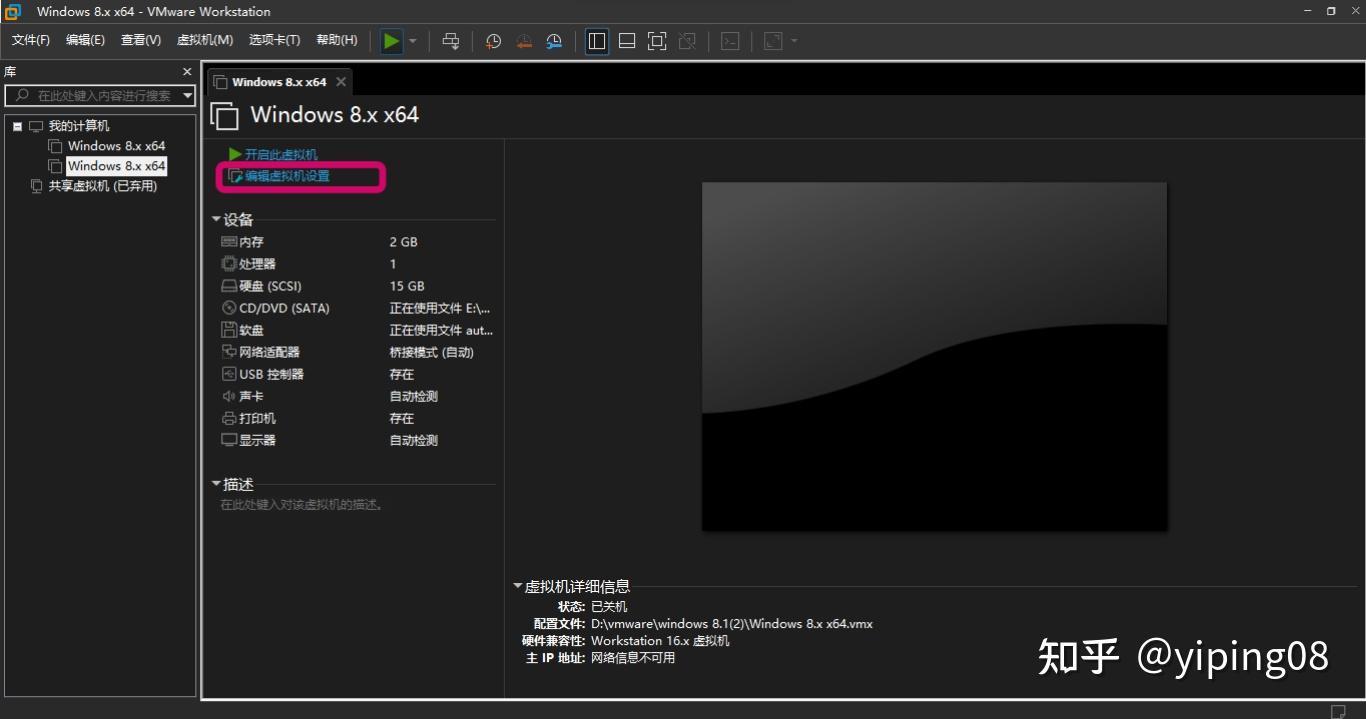Close the 库 library panel with its X
The width and height of the screenshot is (1366, 719).
pos(187,72)
